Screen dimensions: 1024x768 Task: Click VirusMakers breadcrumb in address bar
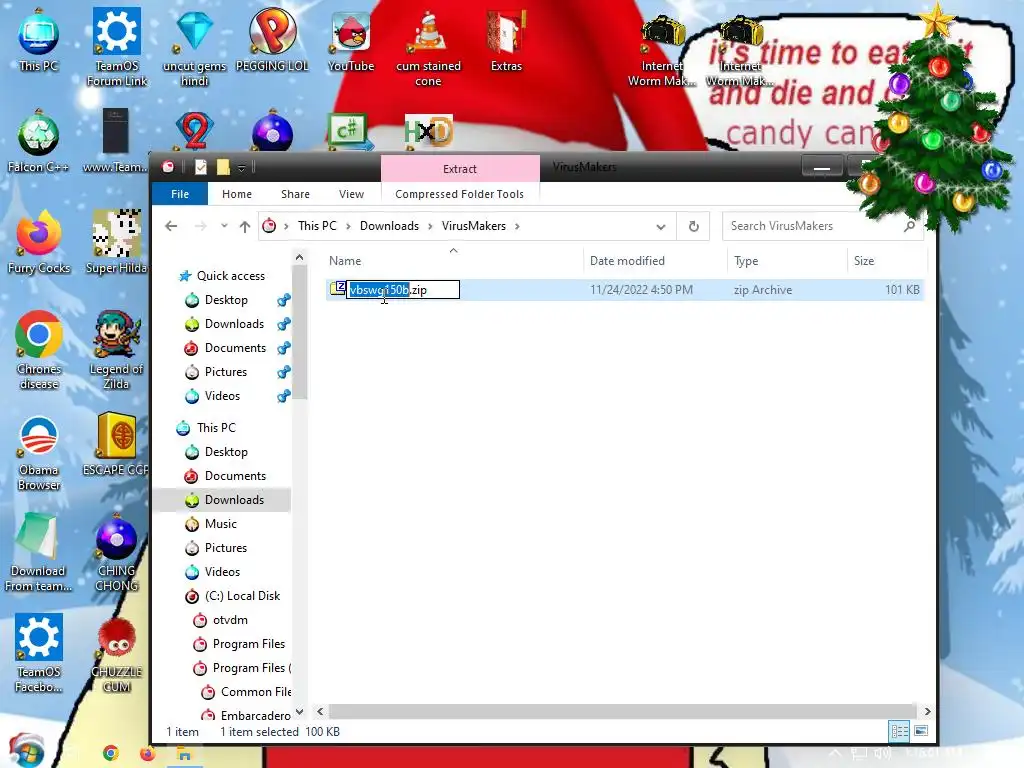[x=473, y=226]
